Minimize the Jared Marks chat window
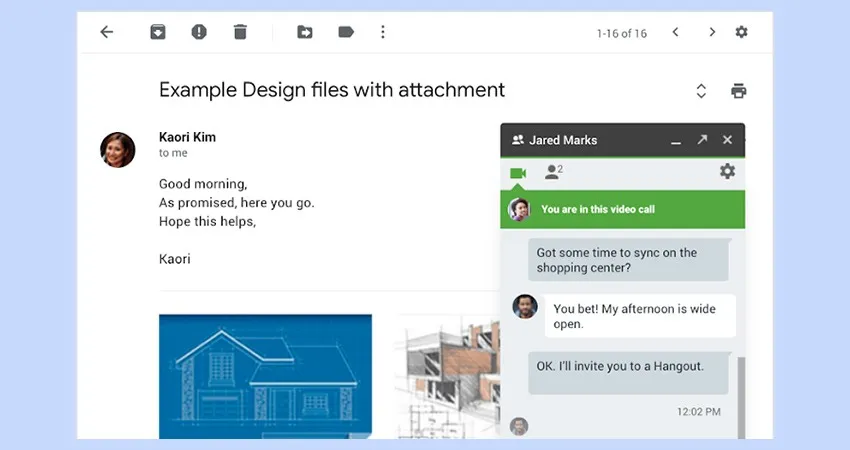Image resolution: width=850 pixels, height=450 pixels. coord(675,141)
